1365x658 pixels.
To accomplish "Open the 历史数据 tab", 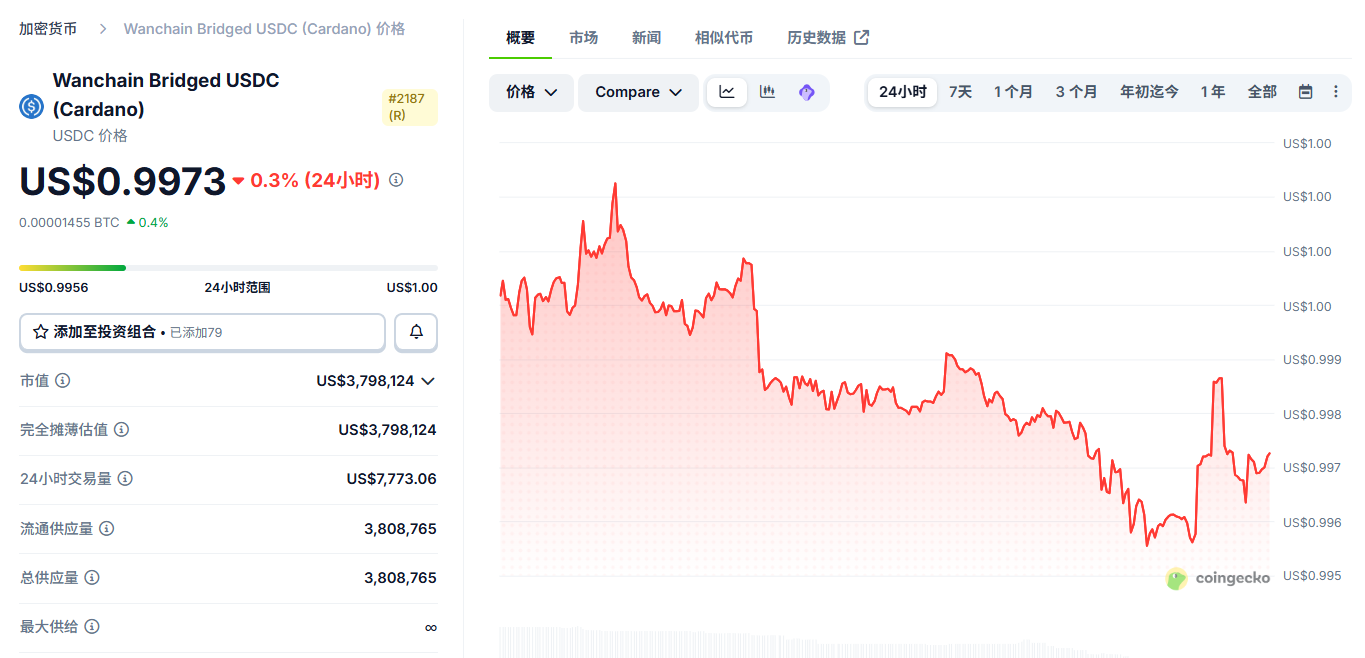I will (x=828, y=38).
